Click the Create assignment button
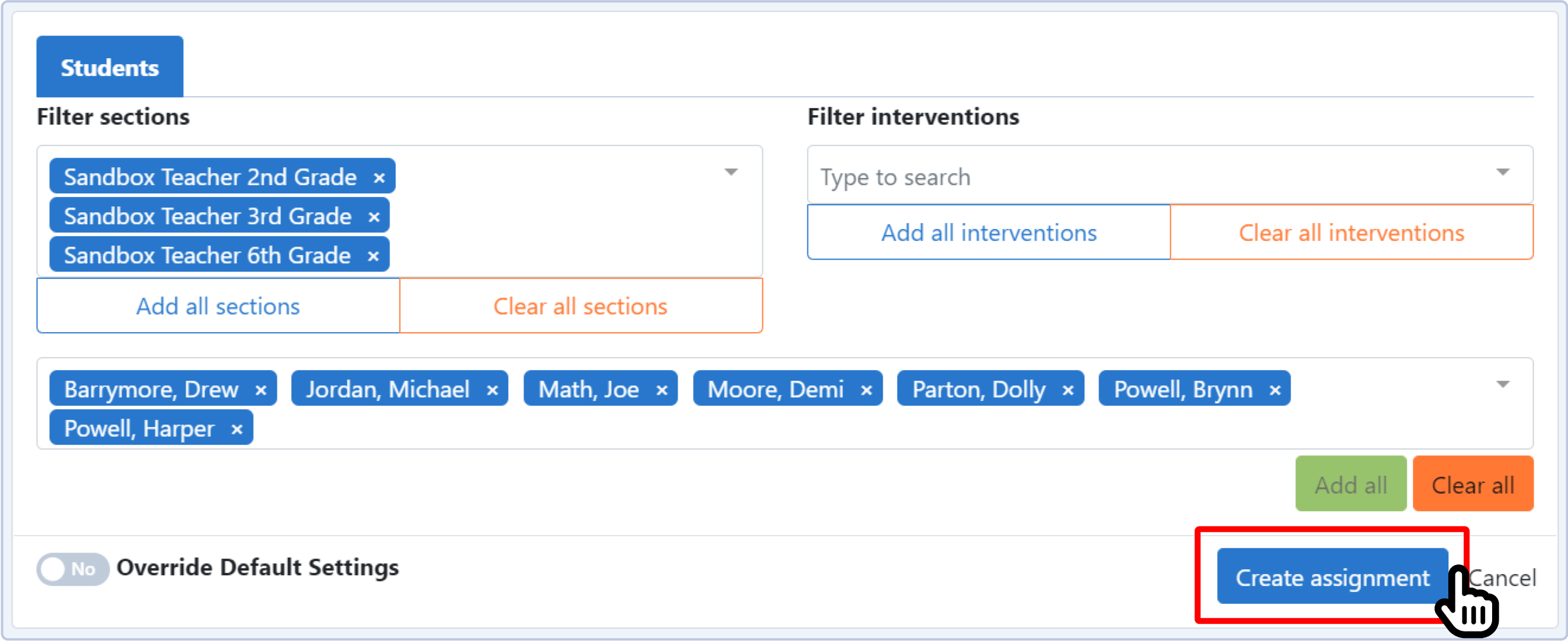 click(1332, 576)
